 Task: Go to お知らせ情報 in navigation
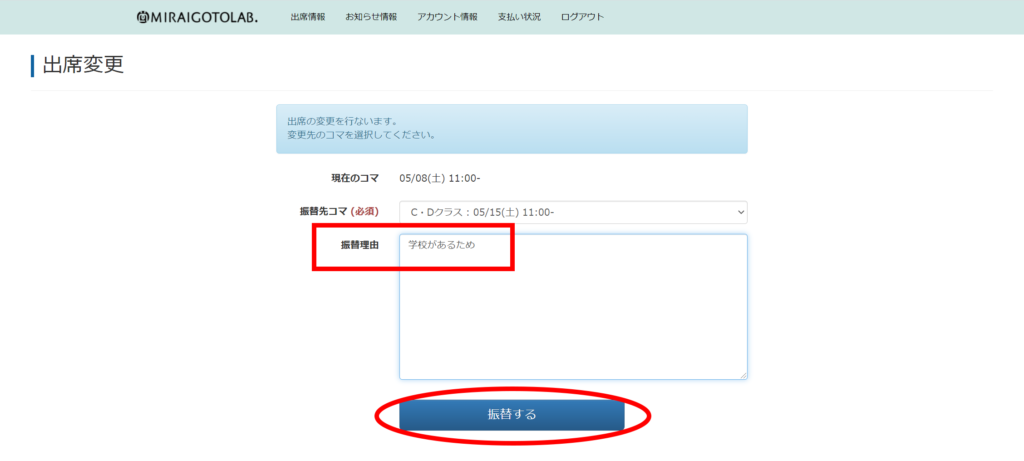click(x=371, y=17)
